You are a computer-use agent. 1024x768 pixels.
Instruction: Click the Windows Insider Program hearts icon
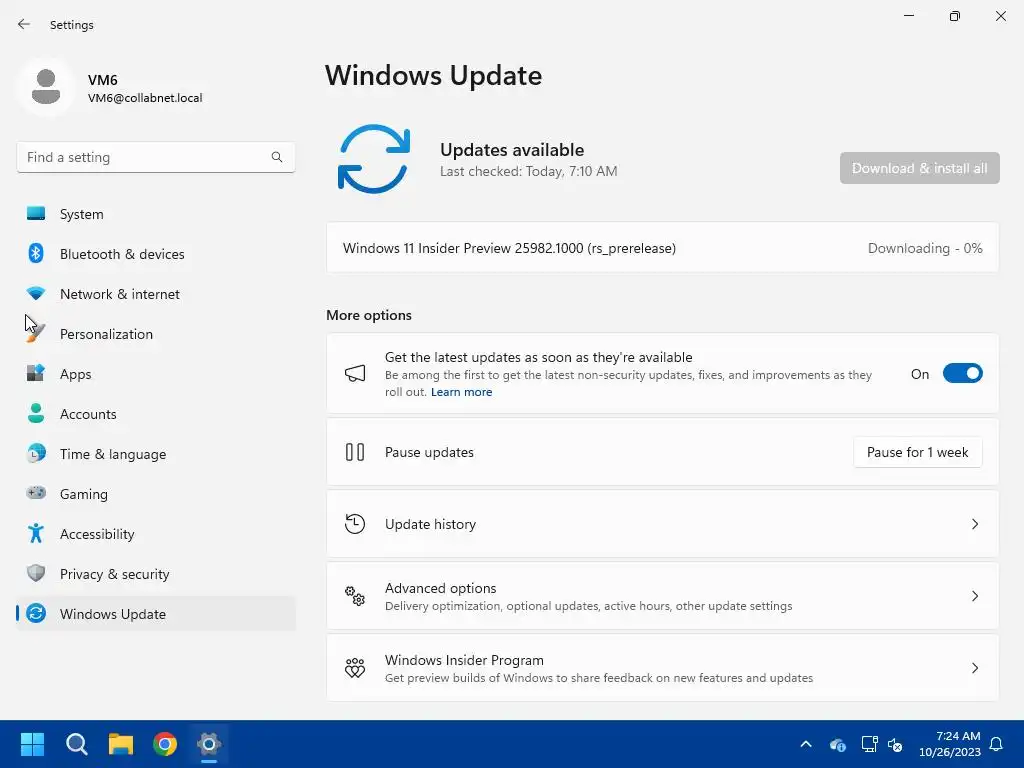(x=355, y=667)
